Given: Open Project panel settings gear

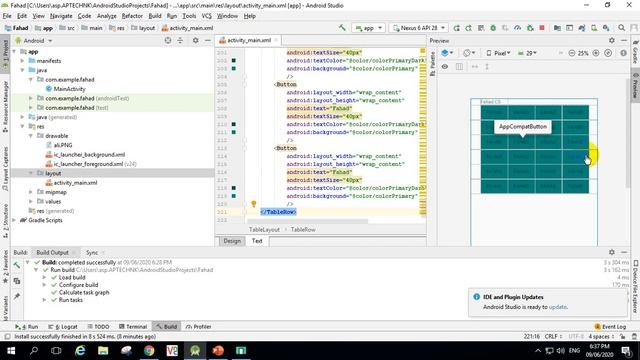Looking at the screenshot, I should tap(196, 40).
